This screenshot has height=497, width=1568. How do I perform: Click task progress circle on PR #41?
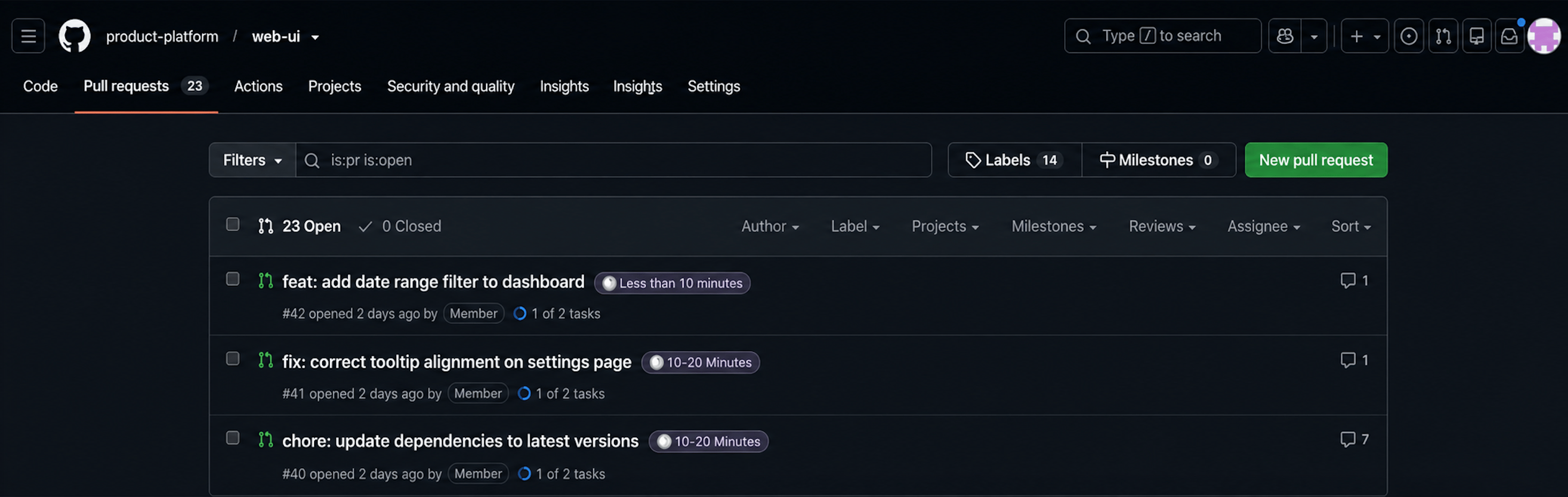524,393
